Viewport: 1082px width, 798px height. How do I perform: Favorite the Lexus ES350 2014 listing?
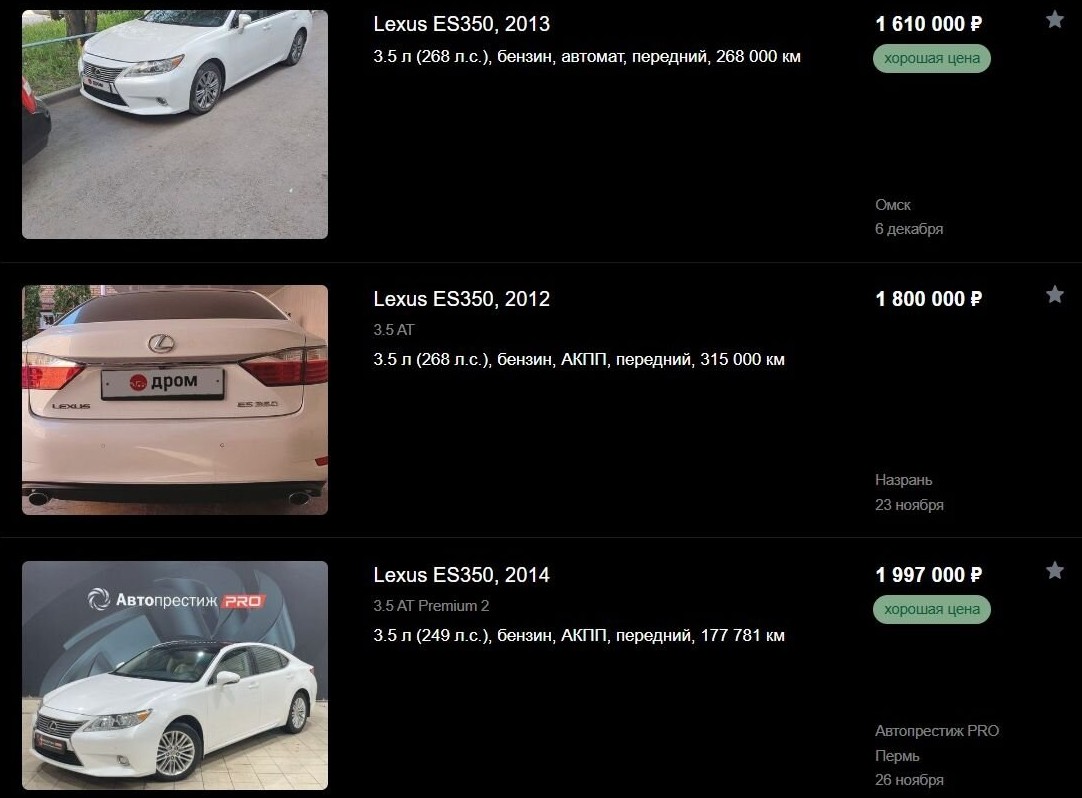(x=1054, y=570)
